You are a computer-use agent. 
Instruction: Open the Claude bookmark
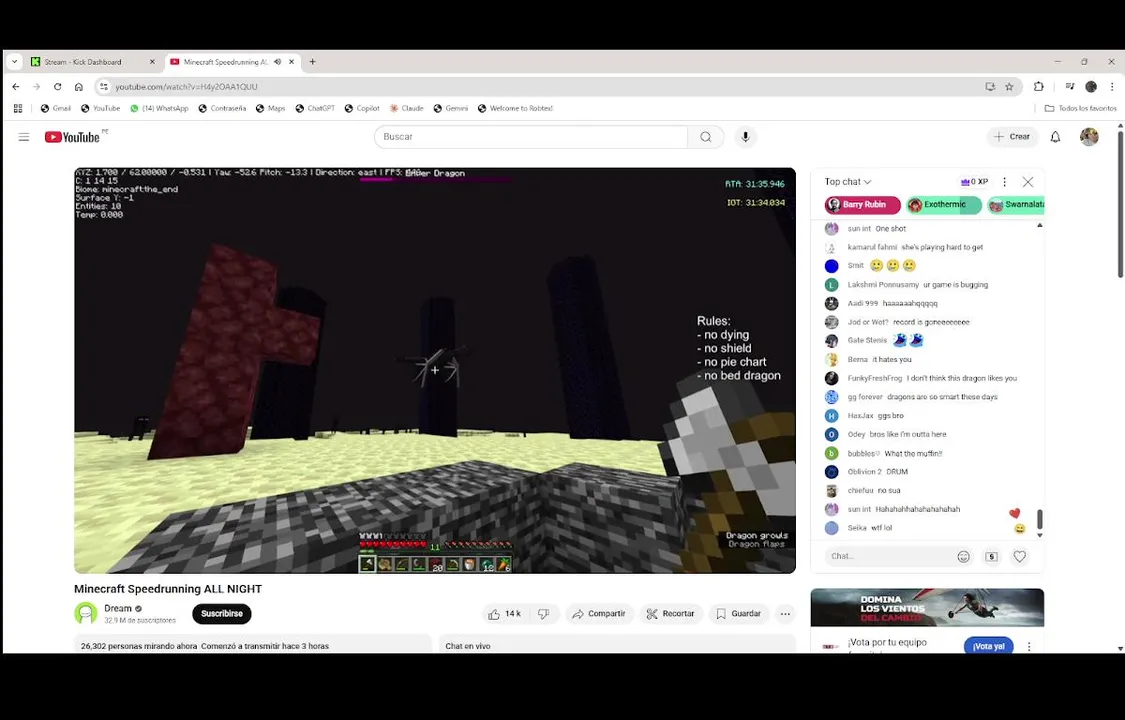406,108
